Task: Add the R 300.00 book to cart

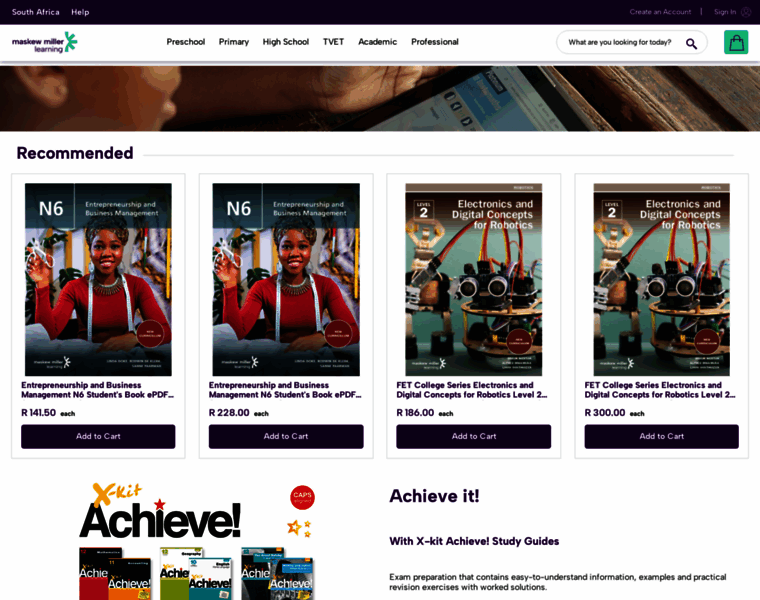Action: click(x=662, y=437)
